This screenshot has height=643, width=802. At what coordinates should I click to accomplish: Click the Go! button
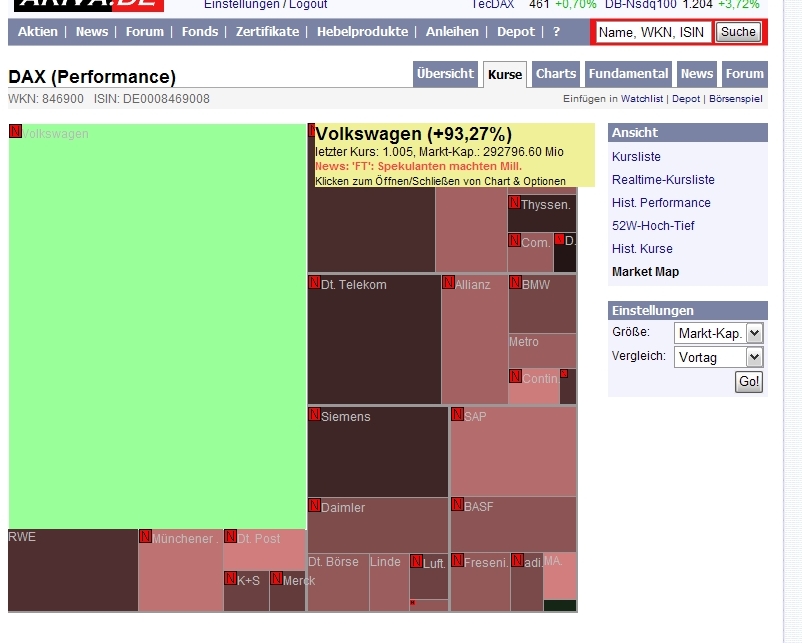749,382
